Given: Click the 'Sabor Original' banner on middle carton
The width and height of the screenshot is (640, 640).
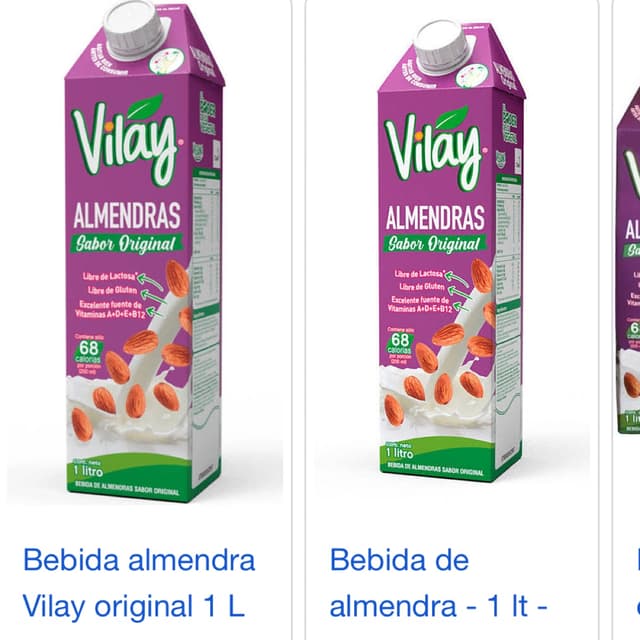Looking at the screenshot, I should pyautogui.click(x=434, y=244).
